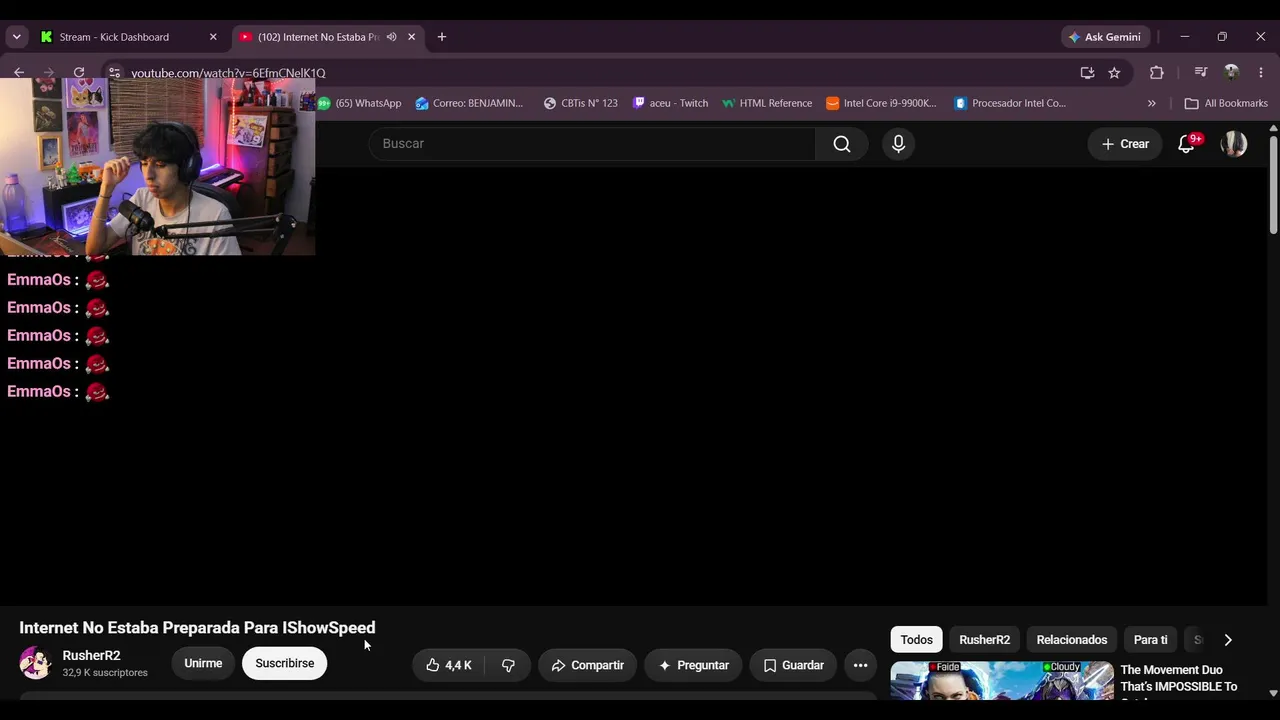Open the tab search dropdown arrow
Screen dimensions: 1280x720
click(x=16, y=37)
